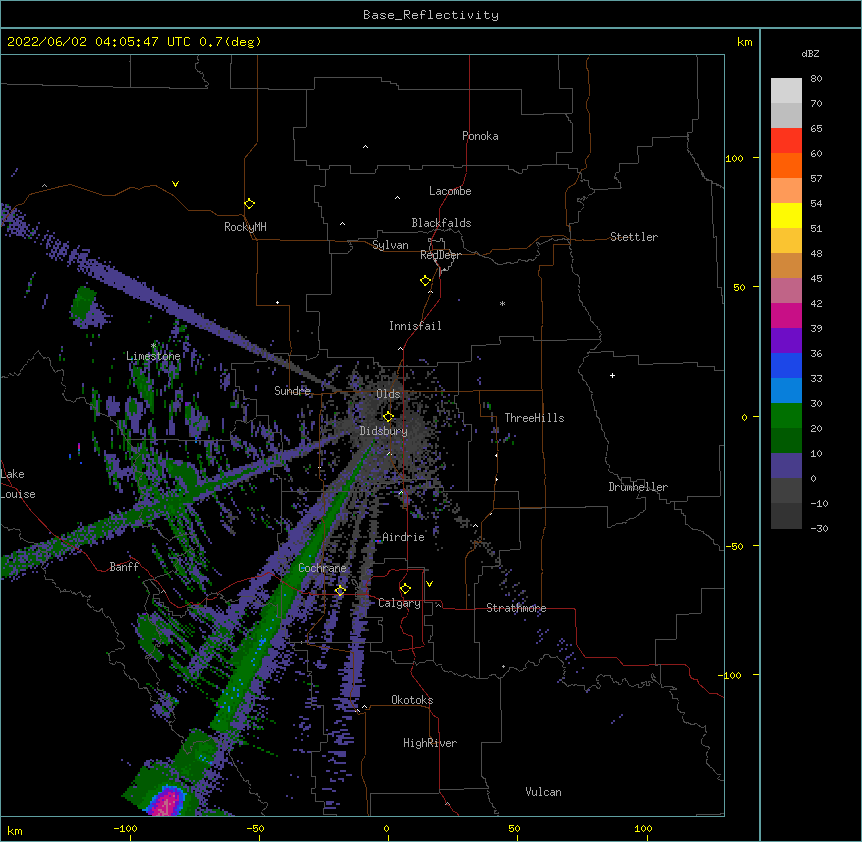Select the yellow radar site diamond between Olds and Didsbury

(388, 417)
